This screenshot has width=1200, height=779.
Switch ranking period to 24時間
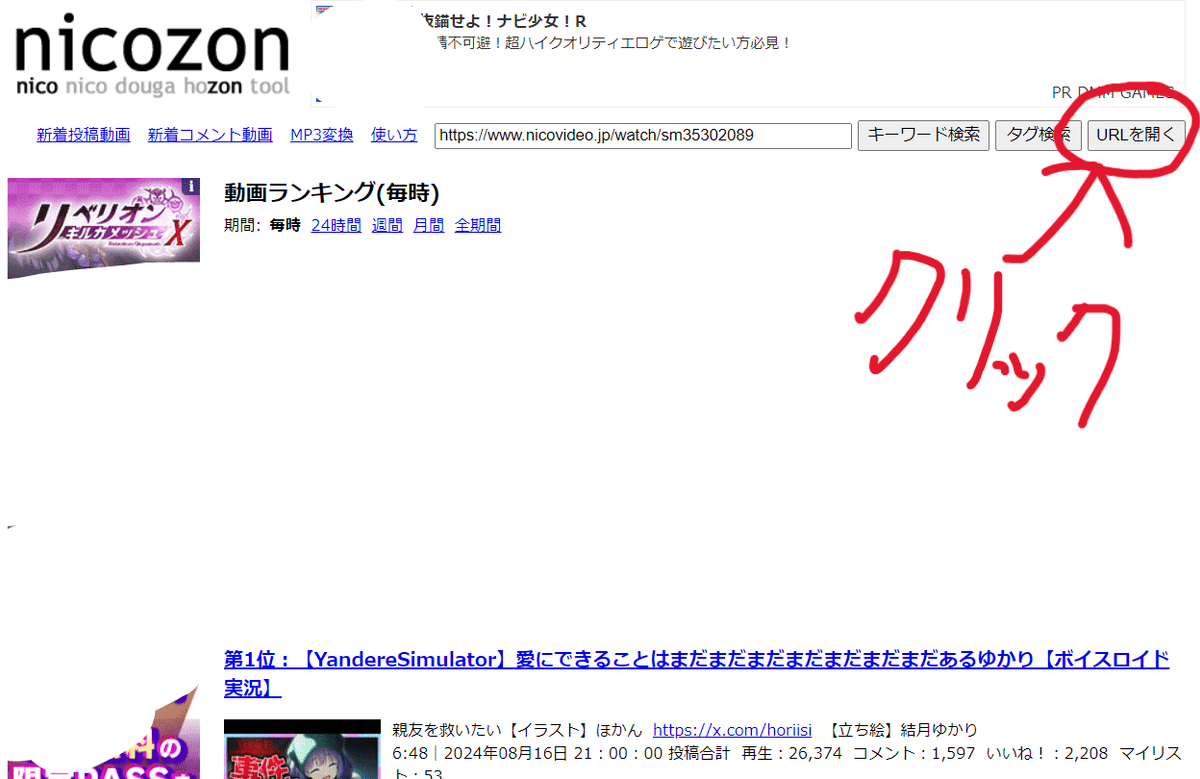click(336, 225)
